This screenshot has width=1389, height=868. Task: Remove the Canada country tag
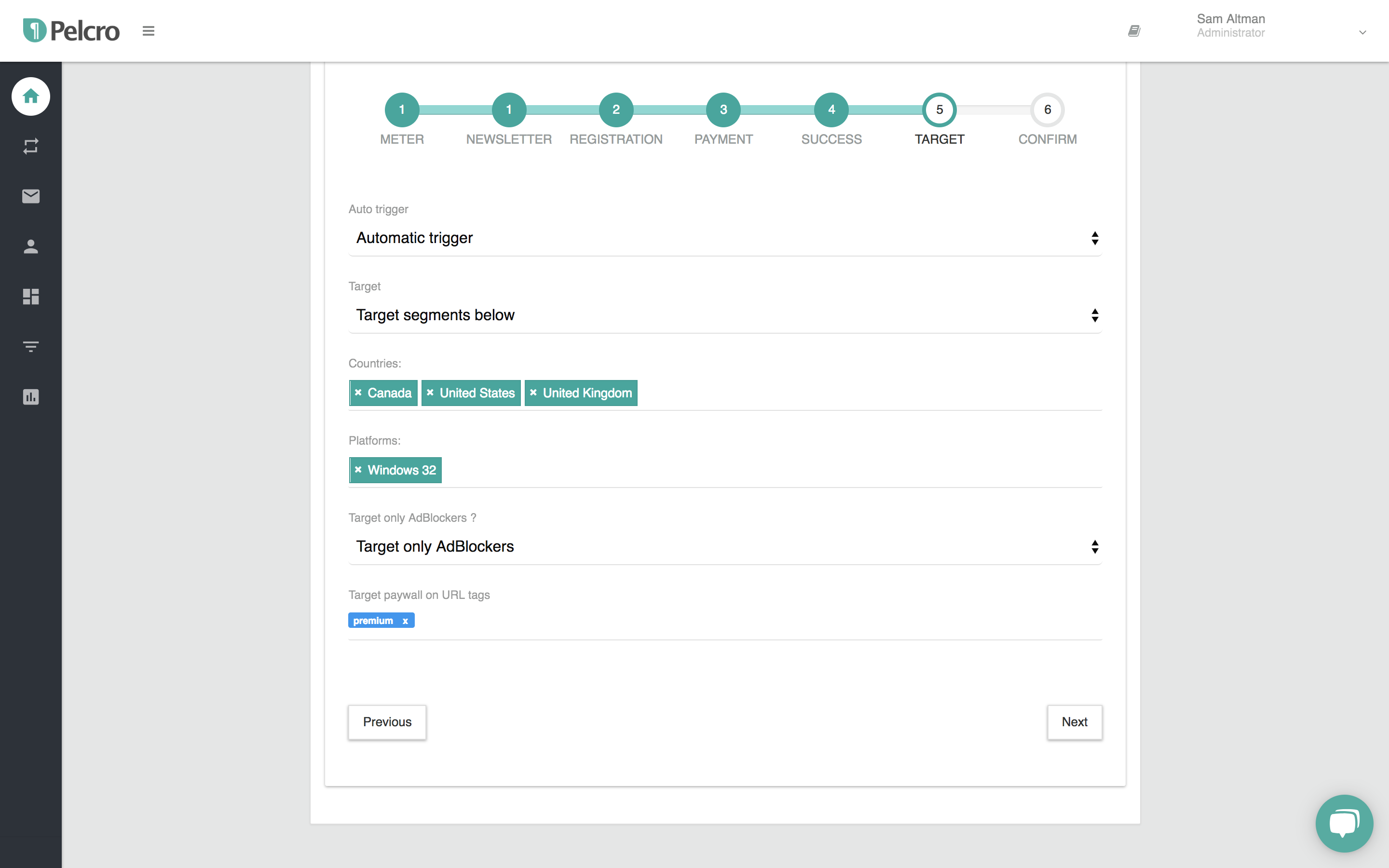click(x=358, y=393)
